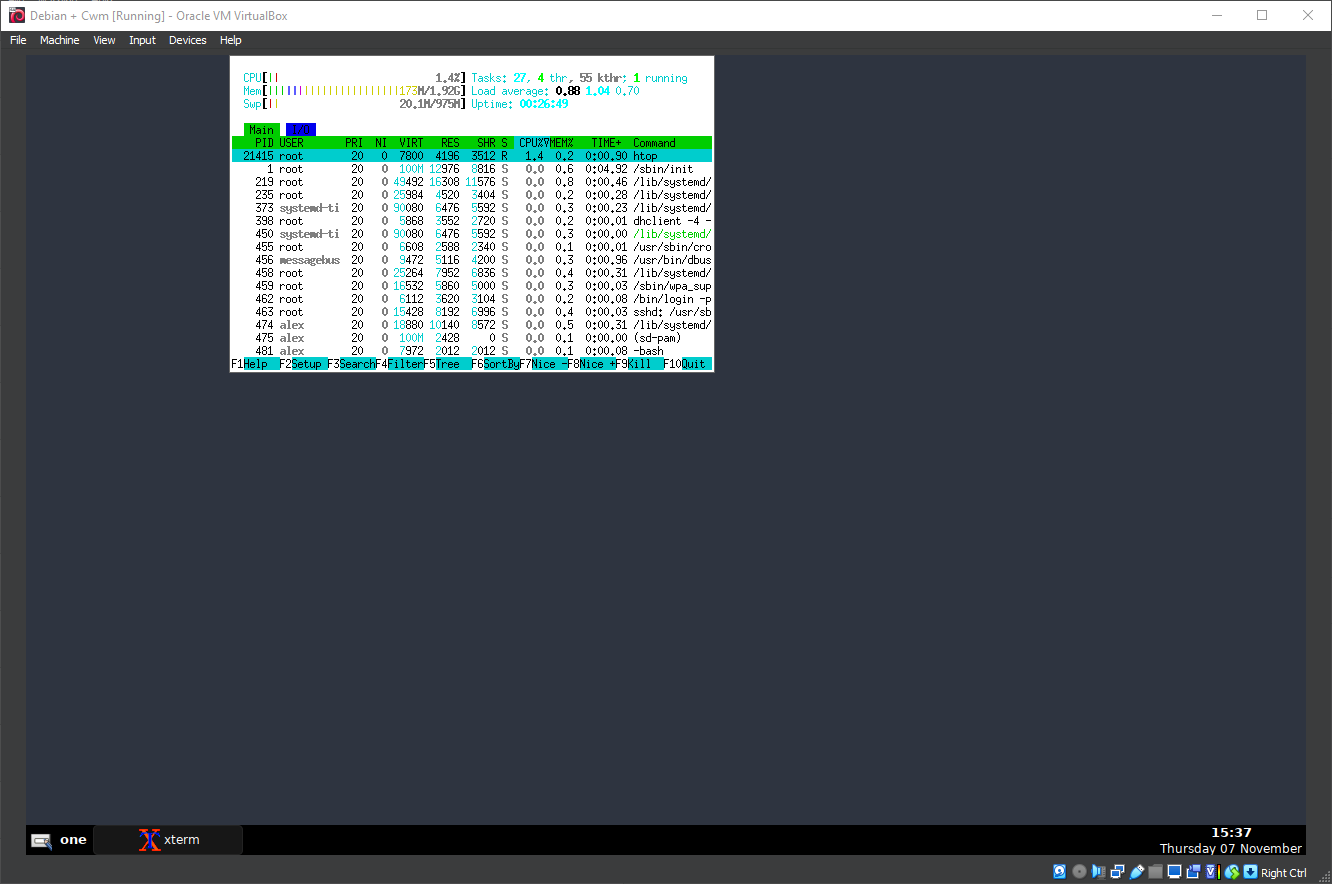Click the keyboard capture arrow icon
This screenshot has width=1332, height=884.
pyautogui.click(x=1250, y=872)
